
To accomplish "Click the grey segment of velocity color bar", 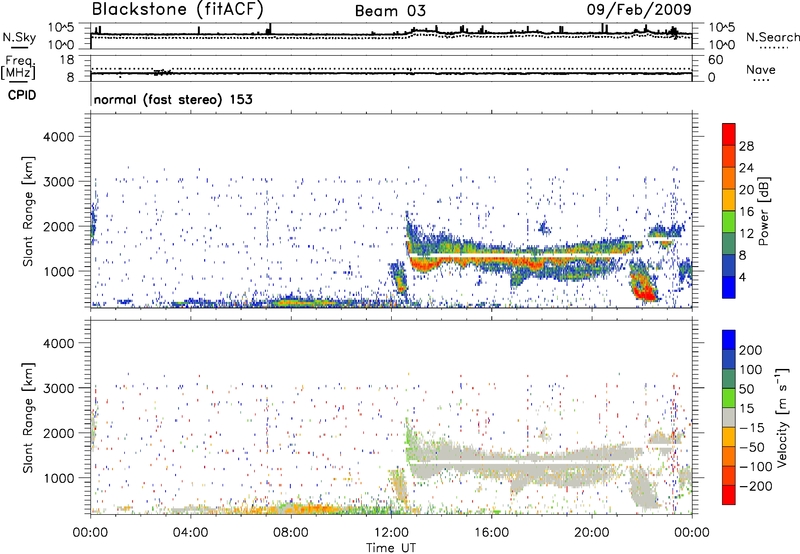I will point(729,417).
